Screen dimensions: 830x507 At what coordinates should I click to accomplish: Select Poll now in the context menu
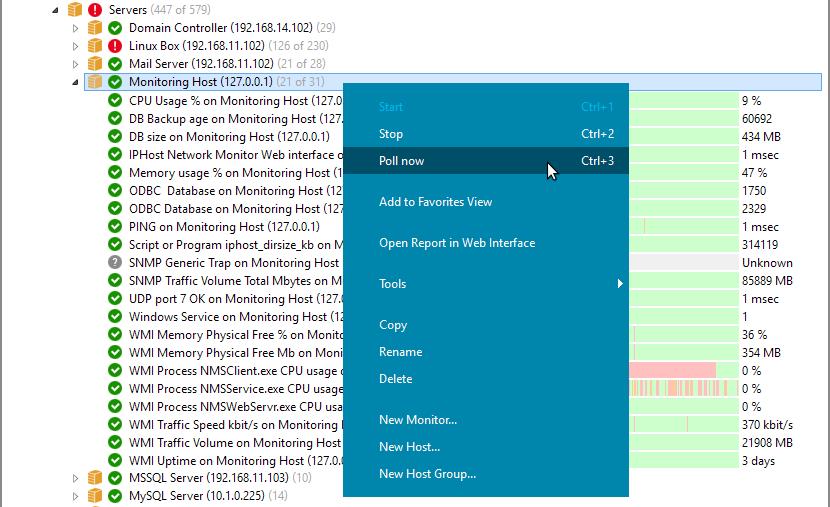(x=486, y=160)
